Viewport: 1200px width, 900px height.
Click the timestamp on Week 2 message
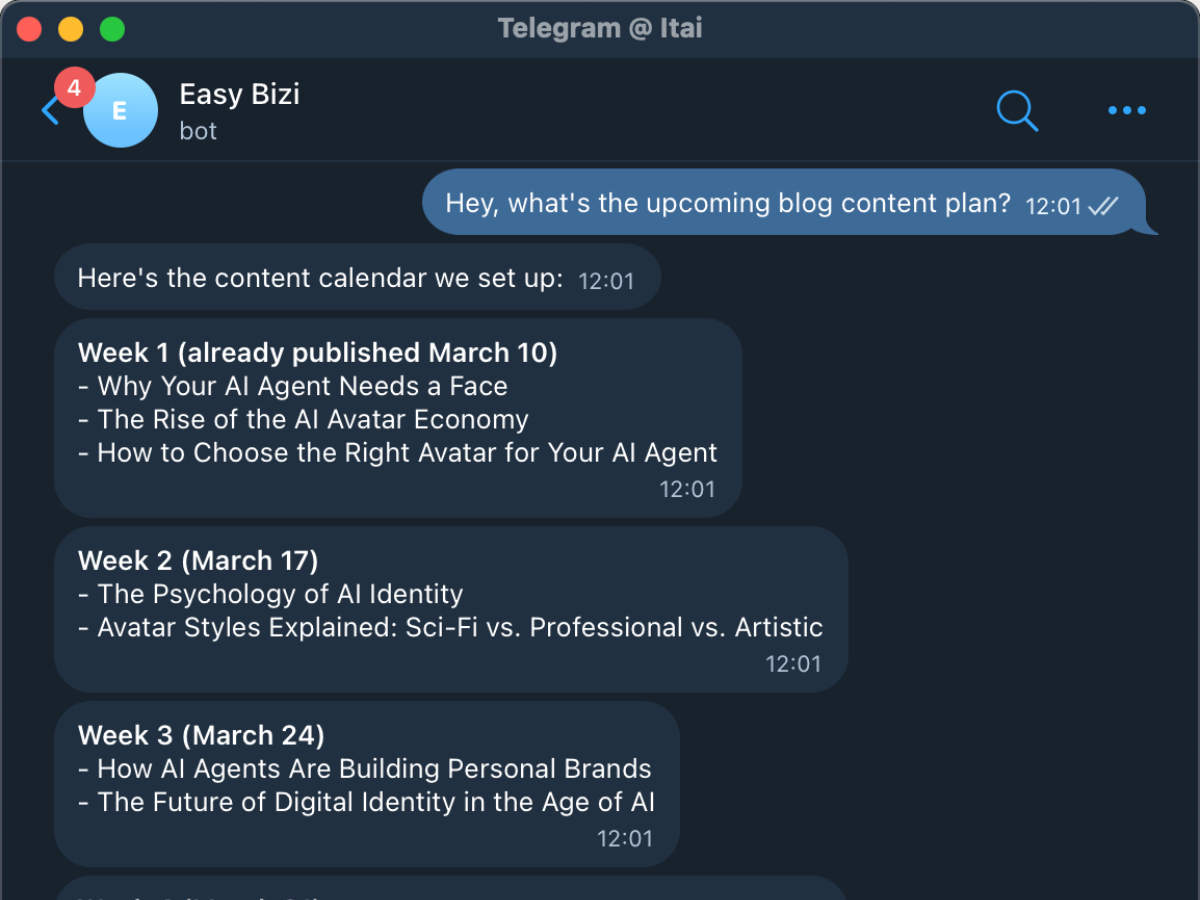click(x=793, y=664)
